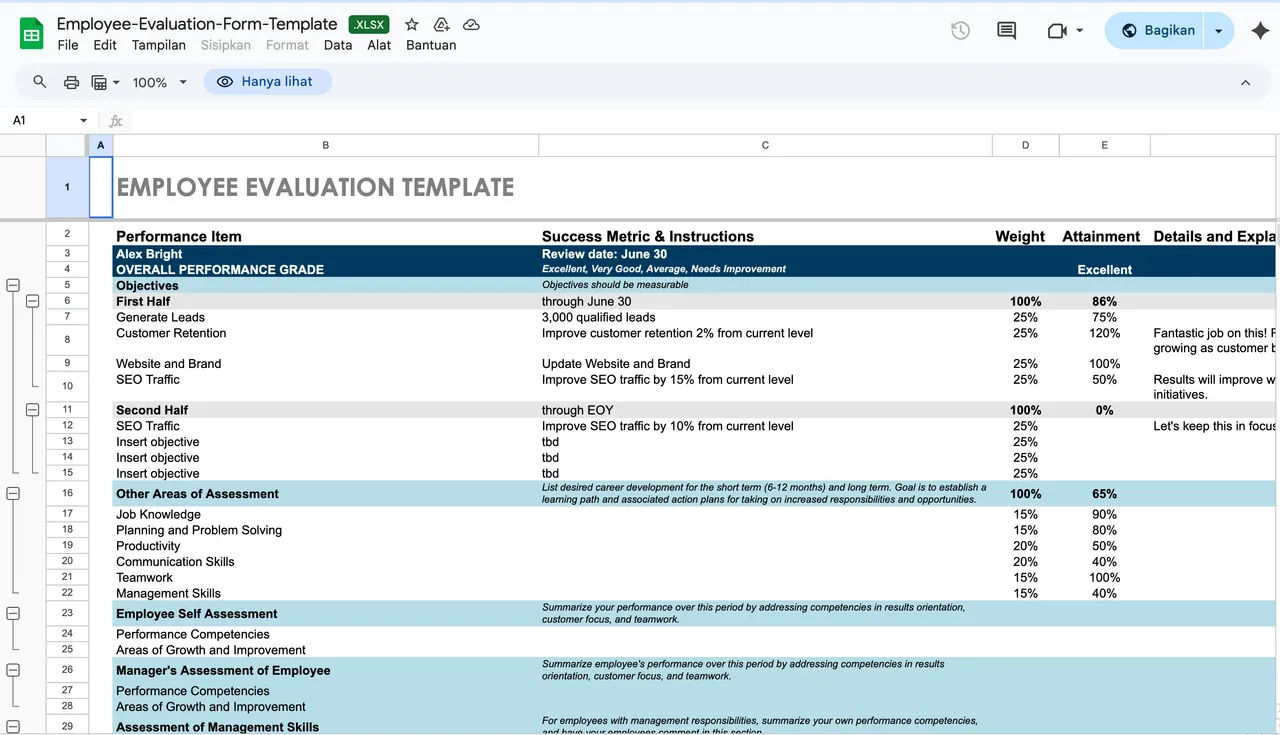Screen dimensions: 1280x735
Task: Open the Gemini sparkle icon
Action: (x=1260, y=31)
